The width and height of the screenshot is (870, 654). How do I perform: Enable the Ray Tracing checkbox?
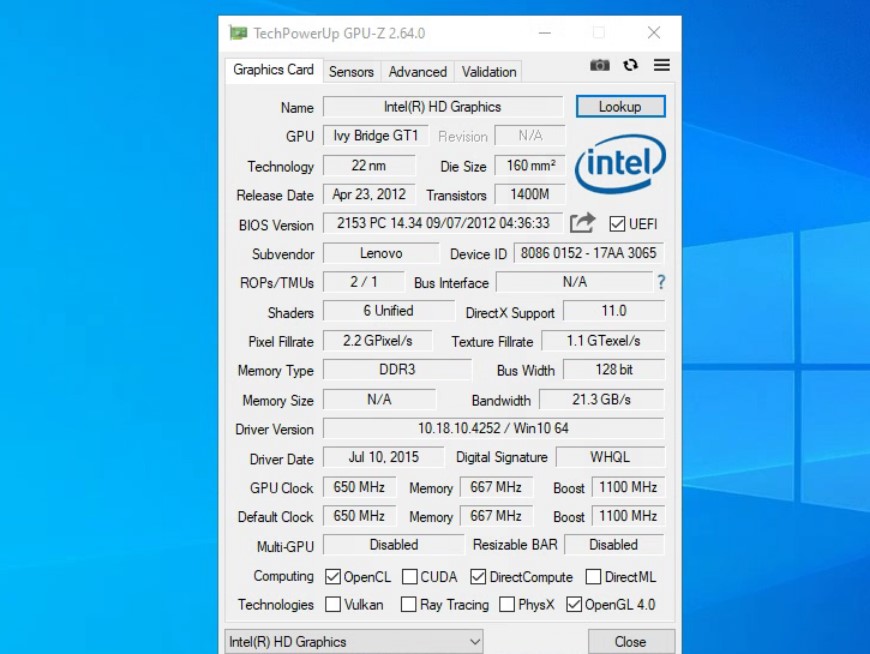(408, 605)
